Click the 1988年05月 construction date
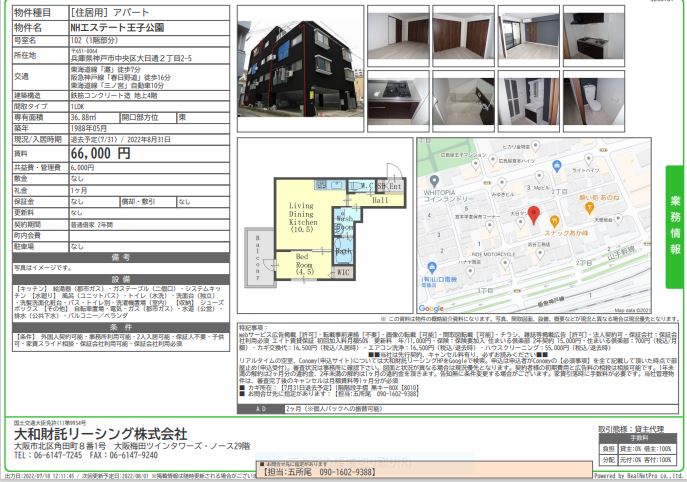Image resolution: width=687 pixels, height=482 pixels. pyautogui.click(x=89, y=128)
